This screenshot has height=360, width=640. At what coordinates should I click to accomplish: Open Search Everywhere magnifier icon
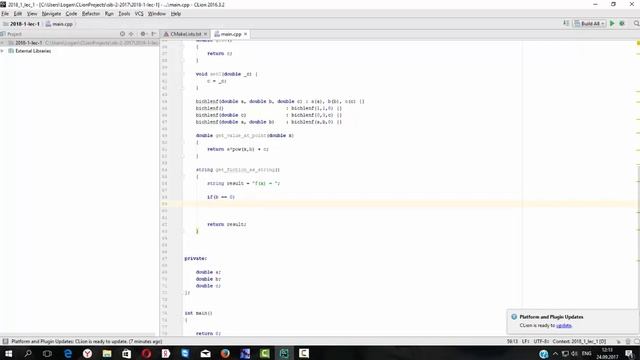coord(636,24)
